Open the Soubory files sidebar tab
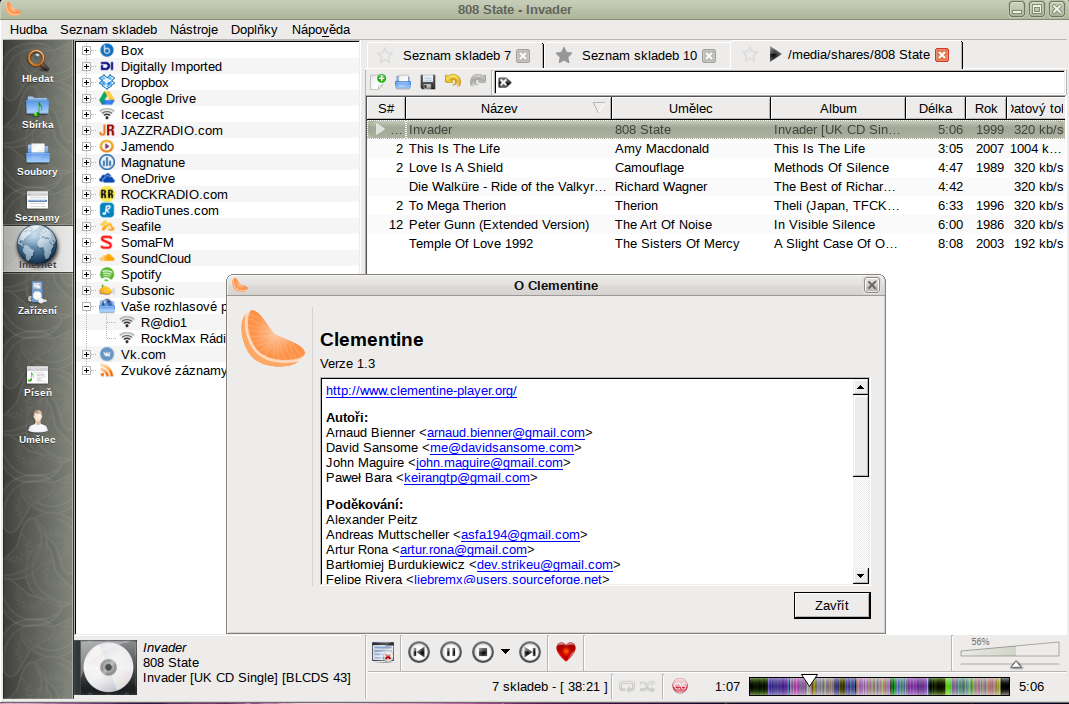Screen dimensions: 1069x704 point(37,159)
